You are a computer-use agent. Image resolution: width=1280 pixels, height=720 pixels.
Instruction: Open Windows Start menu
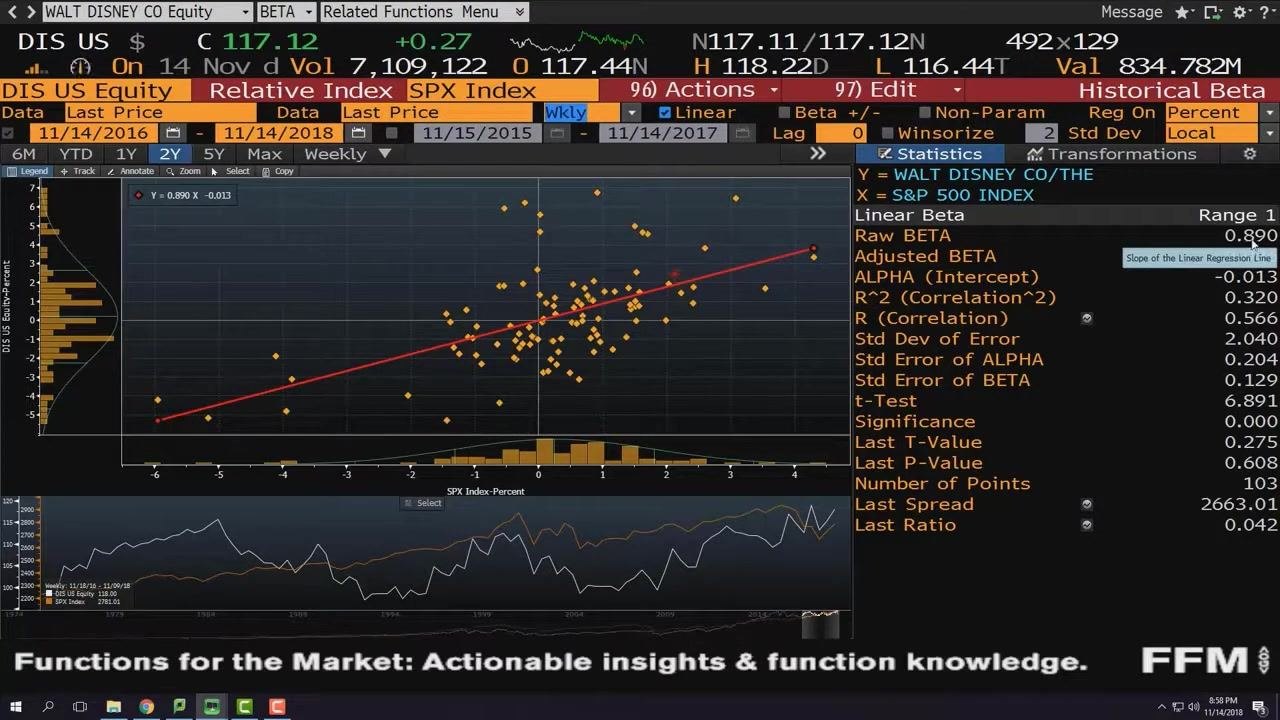pyautogui.click(x=15, y=707)
